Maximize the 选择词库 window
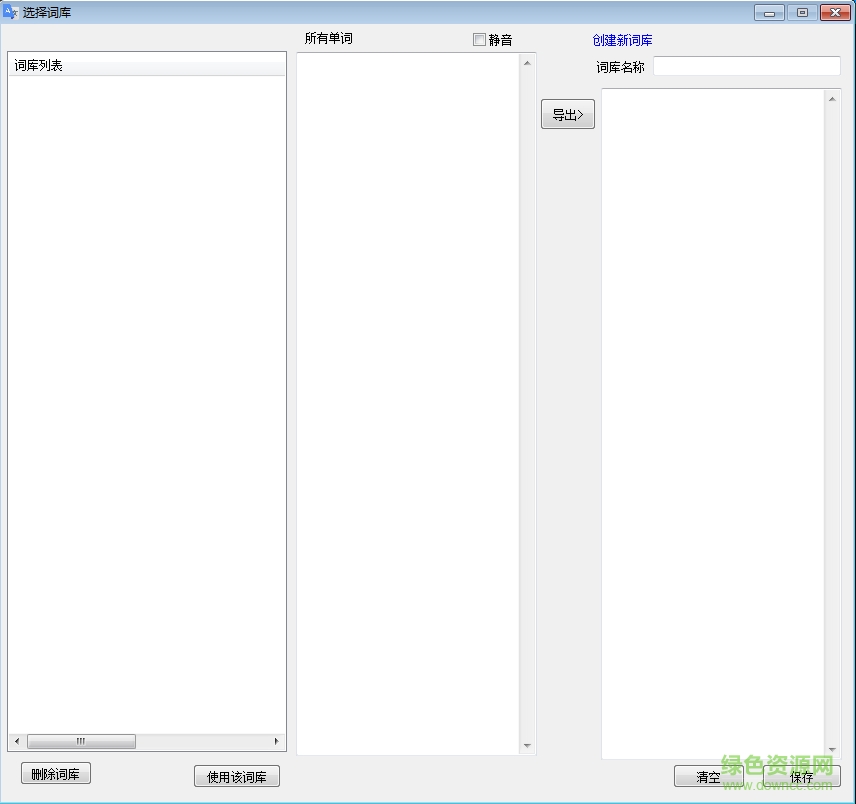The height and width of the screenshot is (804, 856). coord(802,13)
